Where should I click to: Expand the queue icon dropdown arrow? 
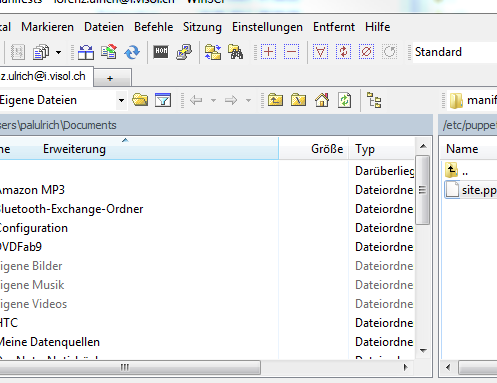[x=58, y=52]
